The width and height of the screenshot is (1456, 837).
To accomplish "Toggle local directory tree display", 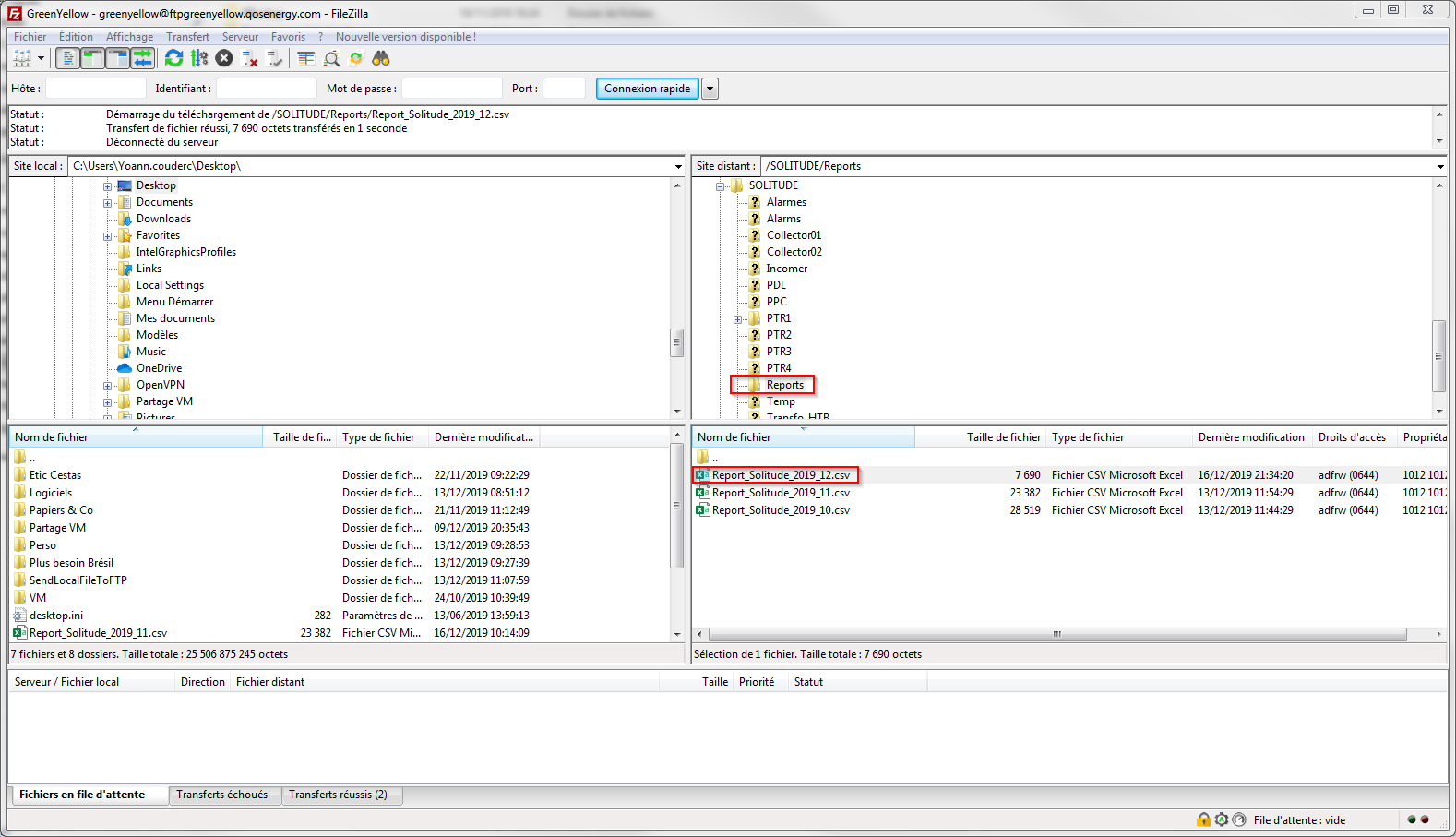I will tap(92, 59).
